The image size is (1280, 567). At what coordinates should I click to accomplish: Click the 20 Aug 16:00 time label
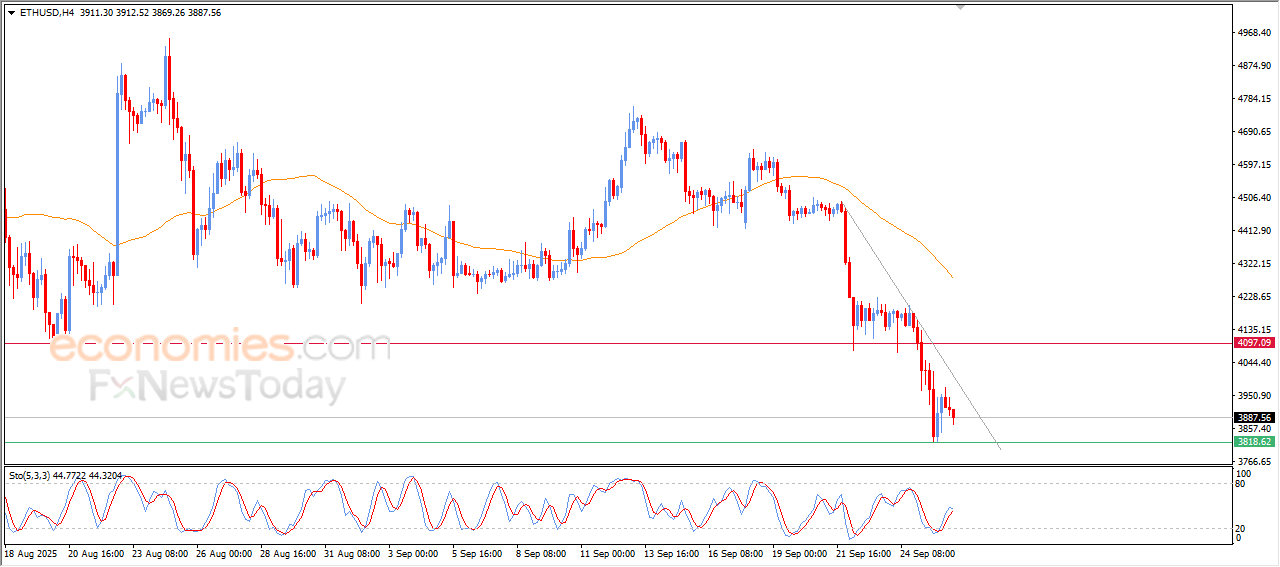97,553
